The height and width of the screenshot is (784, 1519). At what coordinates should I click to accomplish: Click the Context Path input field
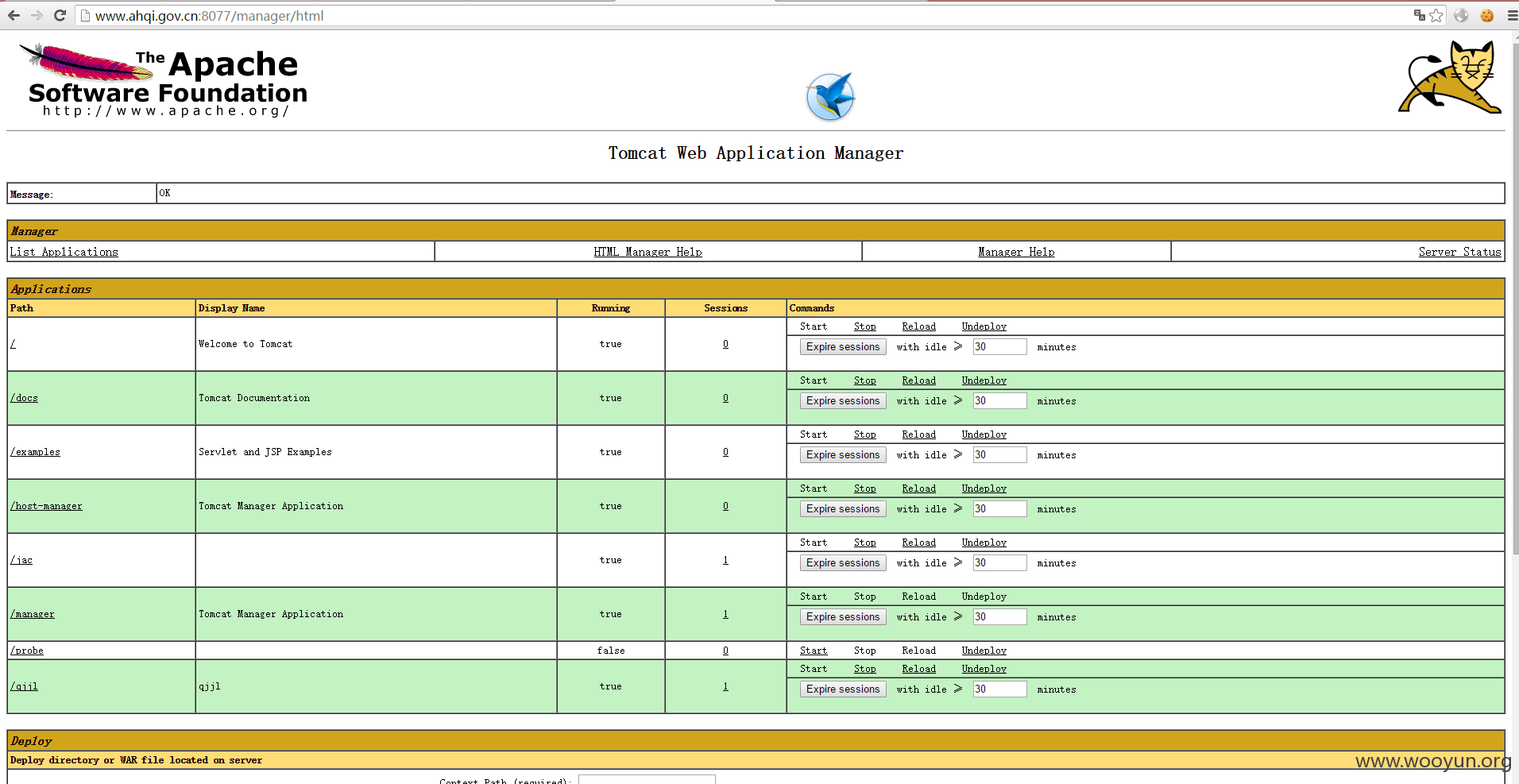coord(647,779)
